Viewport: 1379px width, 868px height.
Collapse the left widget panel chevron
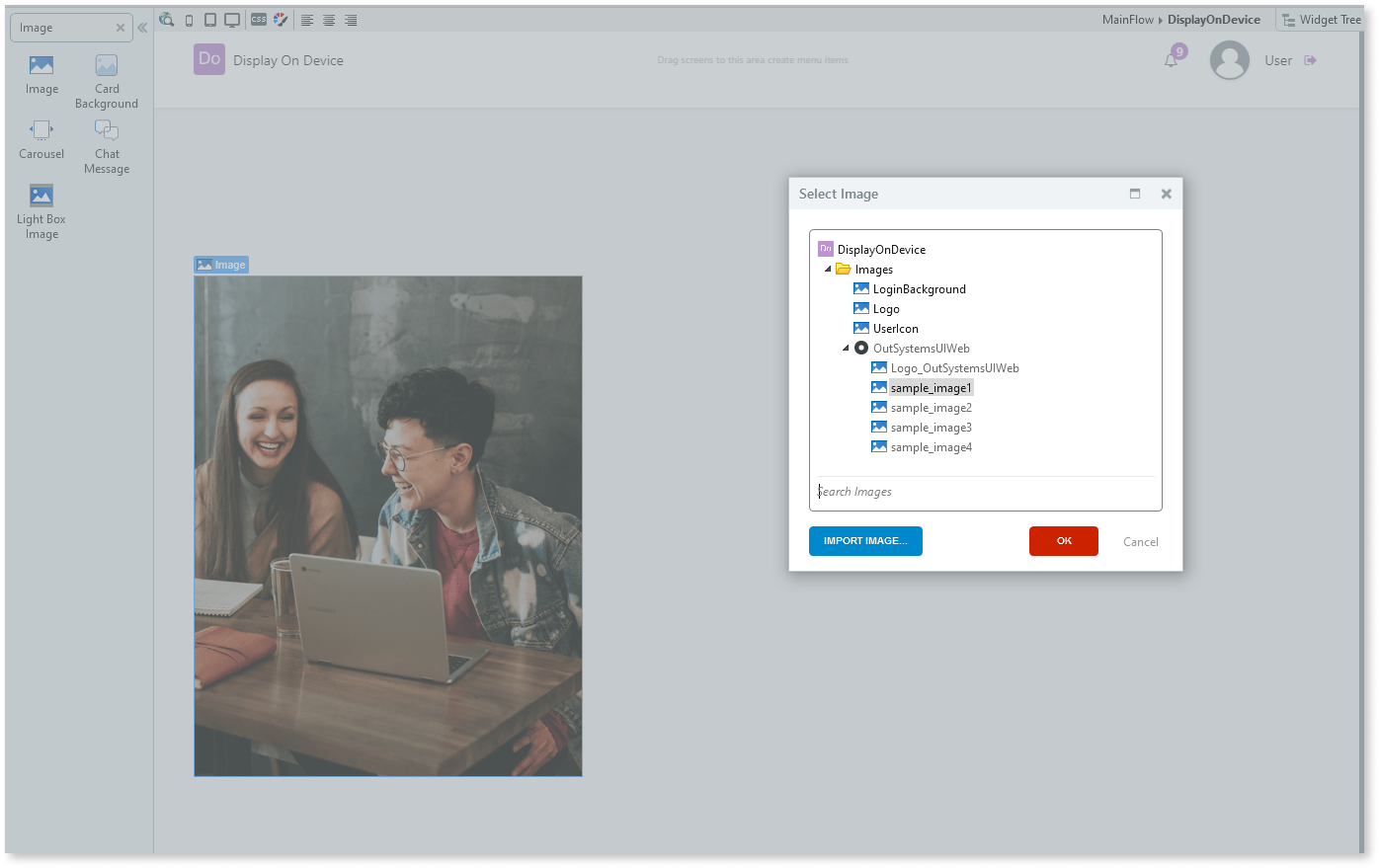[x=141, y=27]
